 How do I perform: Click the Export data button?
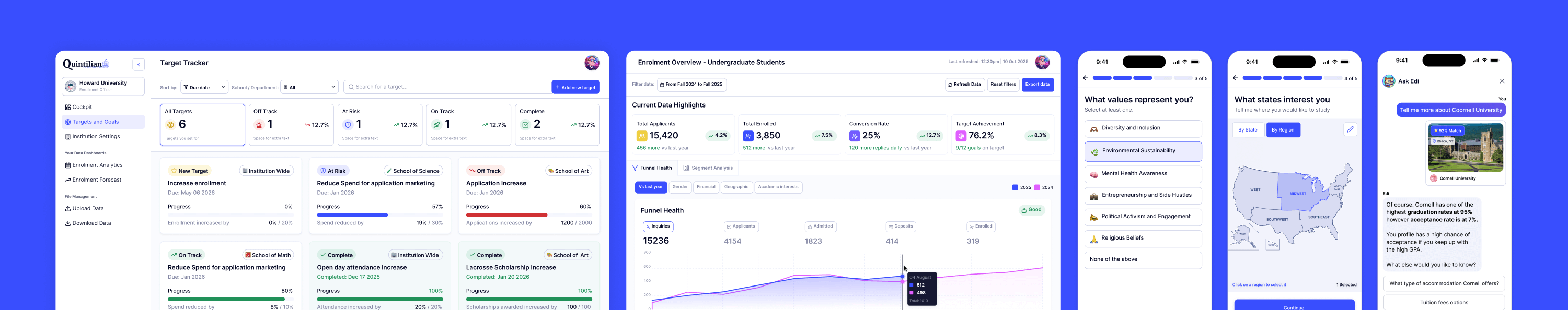1037,85
